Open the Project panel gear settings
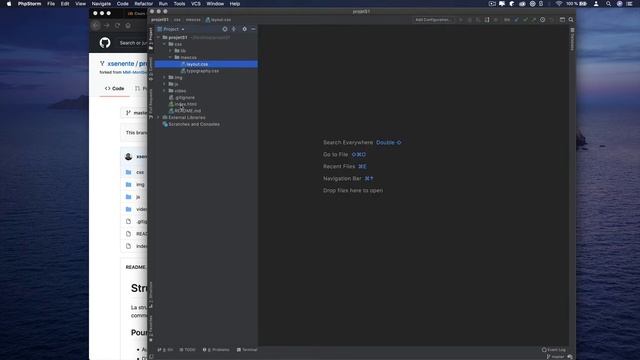 click(244, 29)
